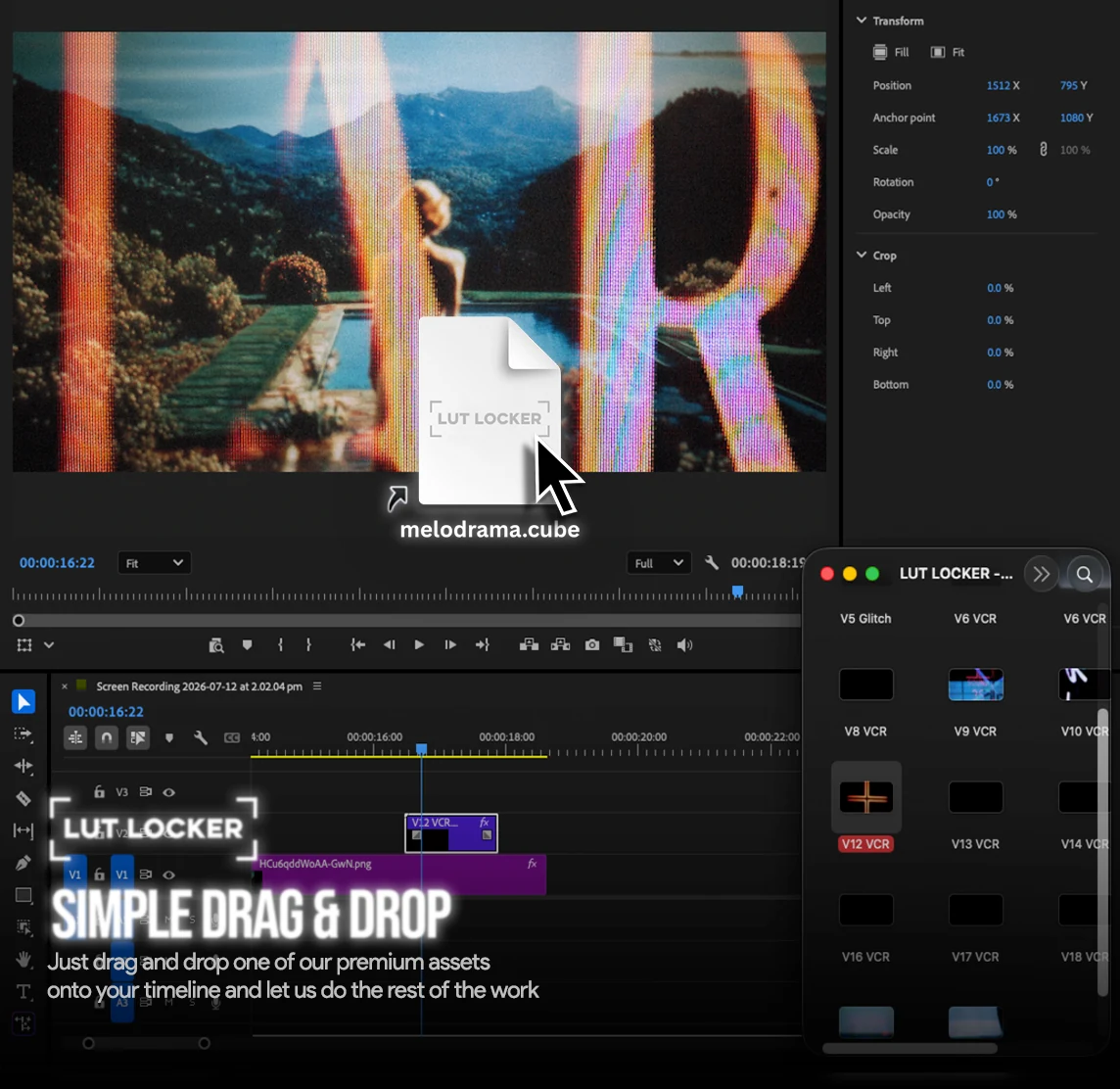The width and height of the screenshot is (1120, 1089).
Task: Click the Comparison View icon
Action: [x=623, y=645]
